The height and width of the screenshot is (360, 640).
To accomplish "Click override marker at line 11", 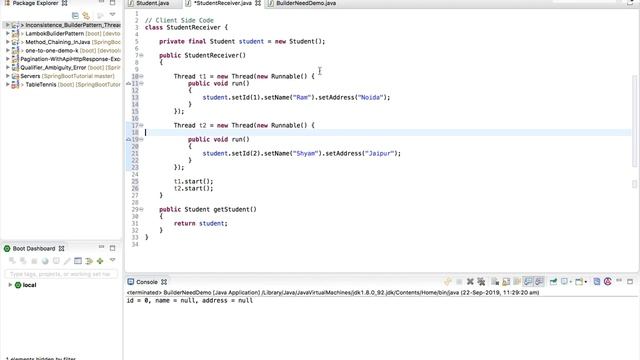I will pyautogui.click(x=129, y=83).
